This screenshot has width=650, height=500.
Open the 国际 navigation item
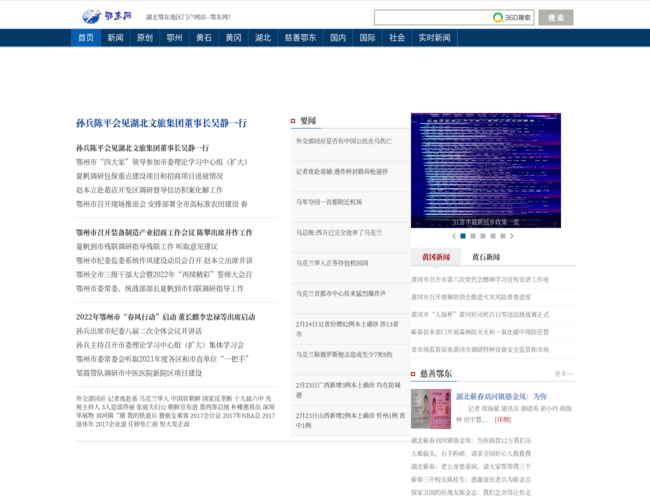[367, 38]
